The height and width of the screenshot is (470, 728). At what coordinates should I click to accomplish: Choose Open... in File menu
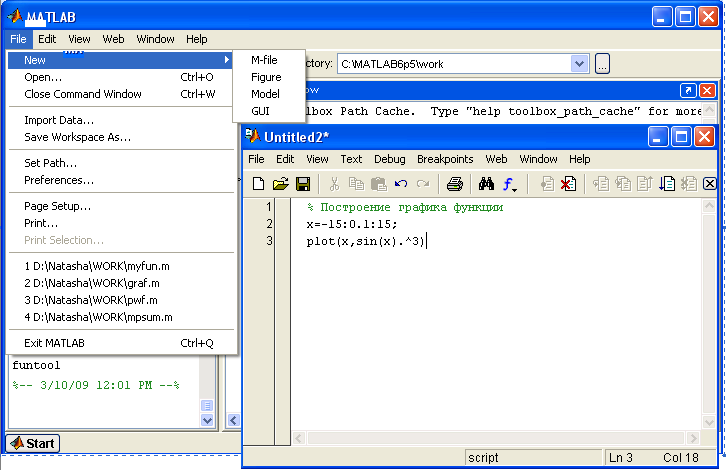point(120,77)
